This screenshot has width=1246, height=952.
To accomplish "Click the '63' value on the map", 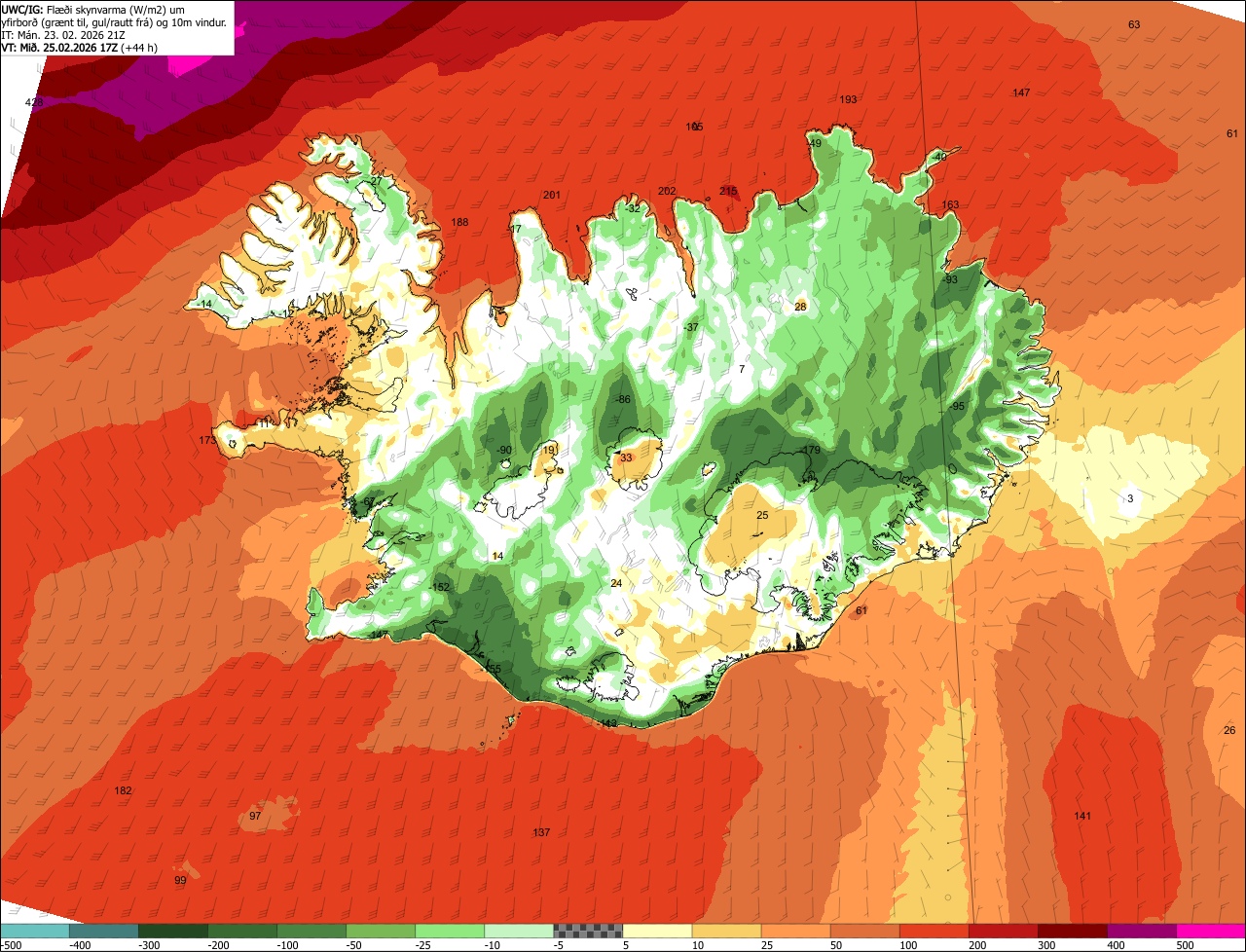I will pyautogui.click(x=1134, y=24).
